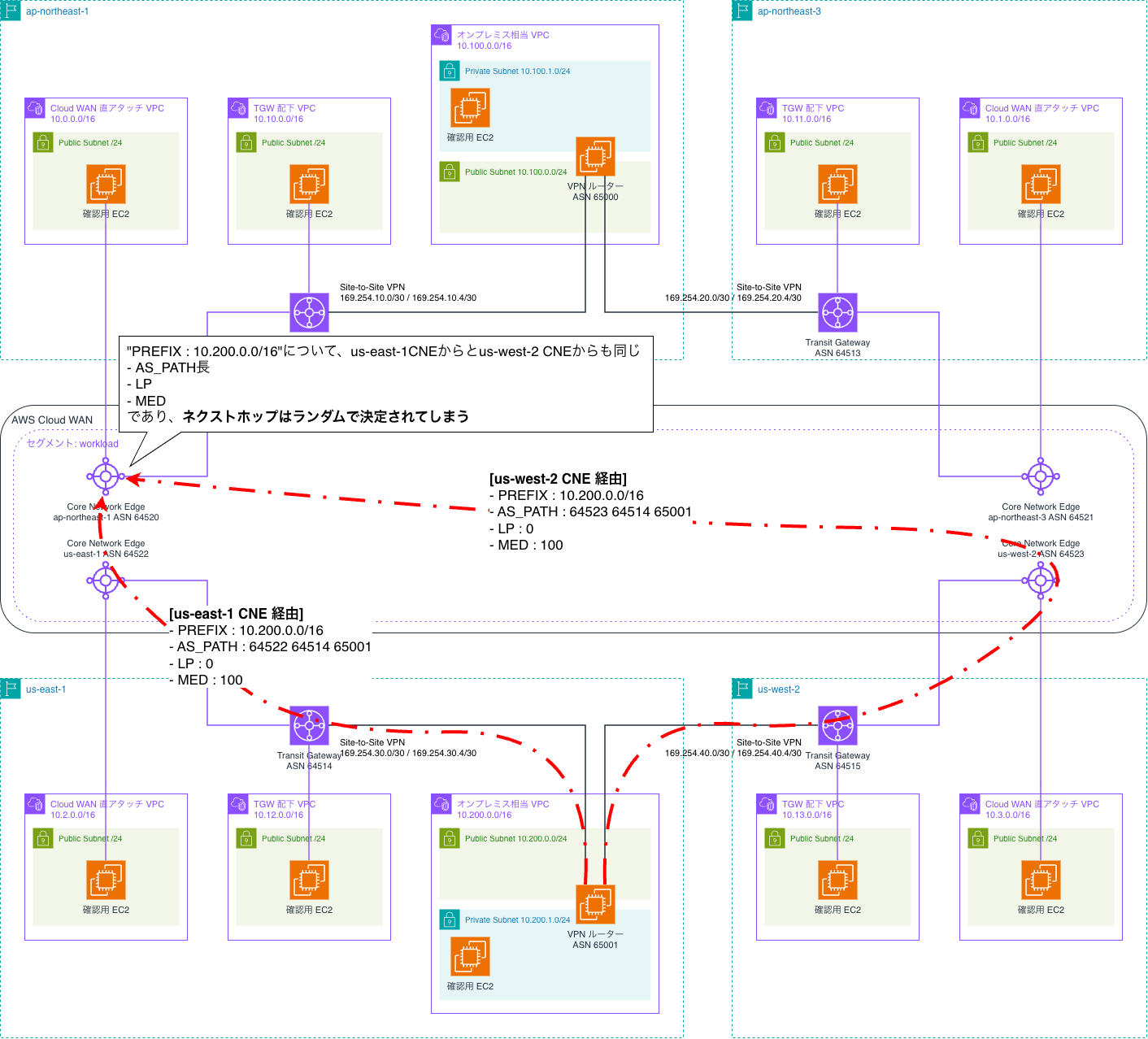The width and height of the screenshot is (1148, 1039).
Task: Click the VPC cloud icon for VPC 10.3.0.0/16
Action: point(970,804)
